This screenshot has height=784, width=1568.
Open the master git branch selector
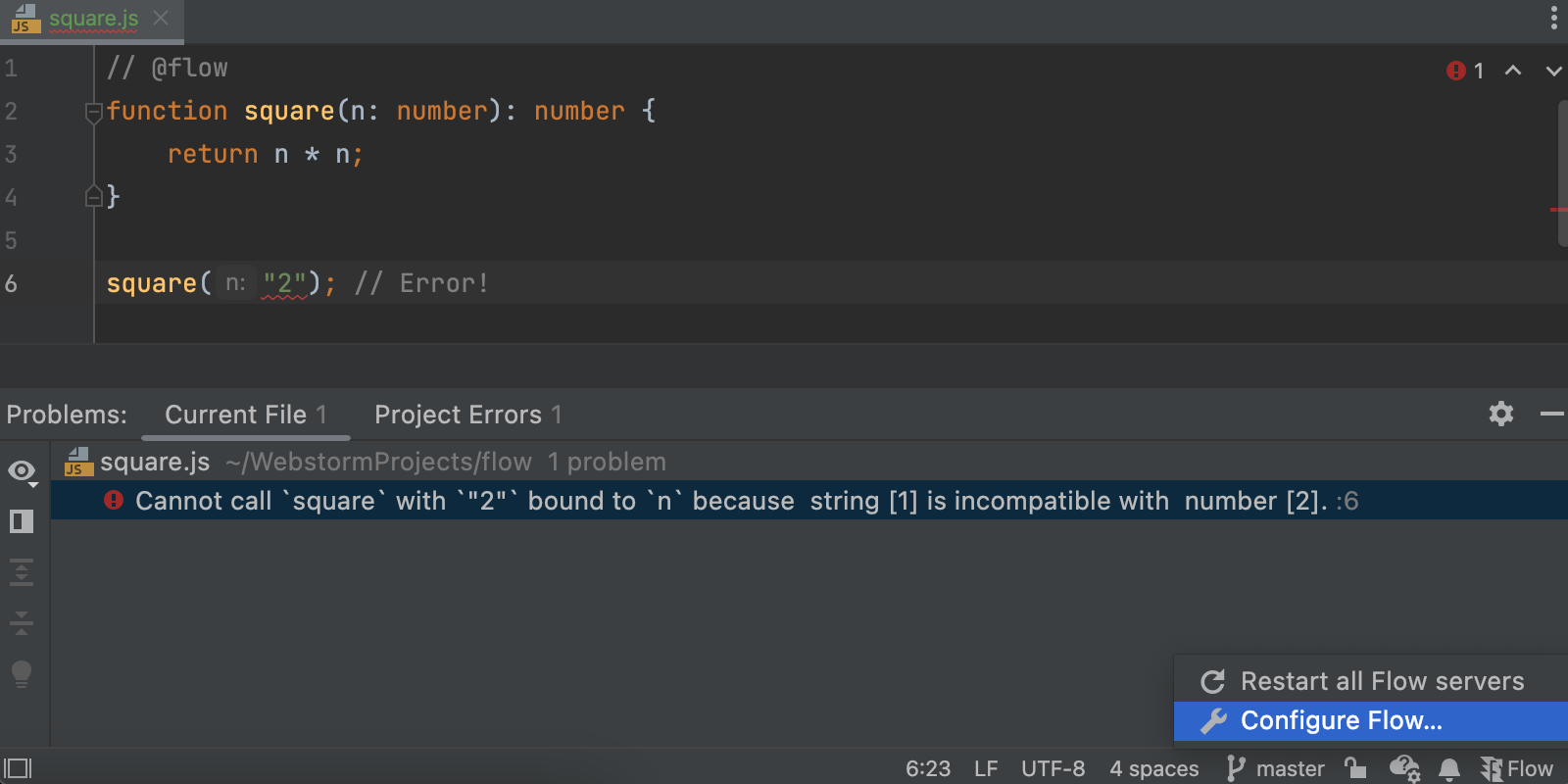[x=1276, y=768]
